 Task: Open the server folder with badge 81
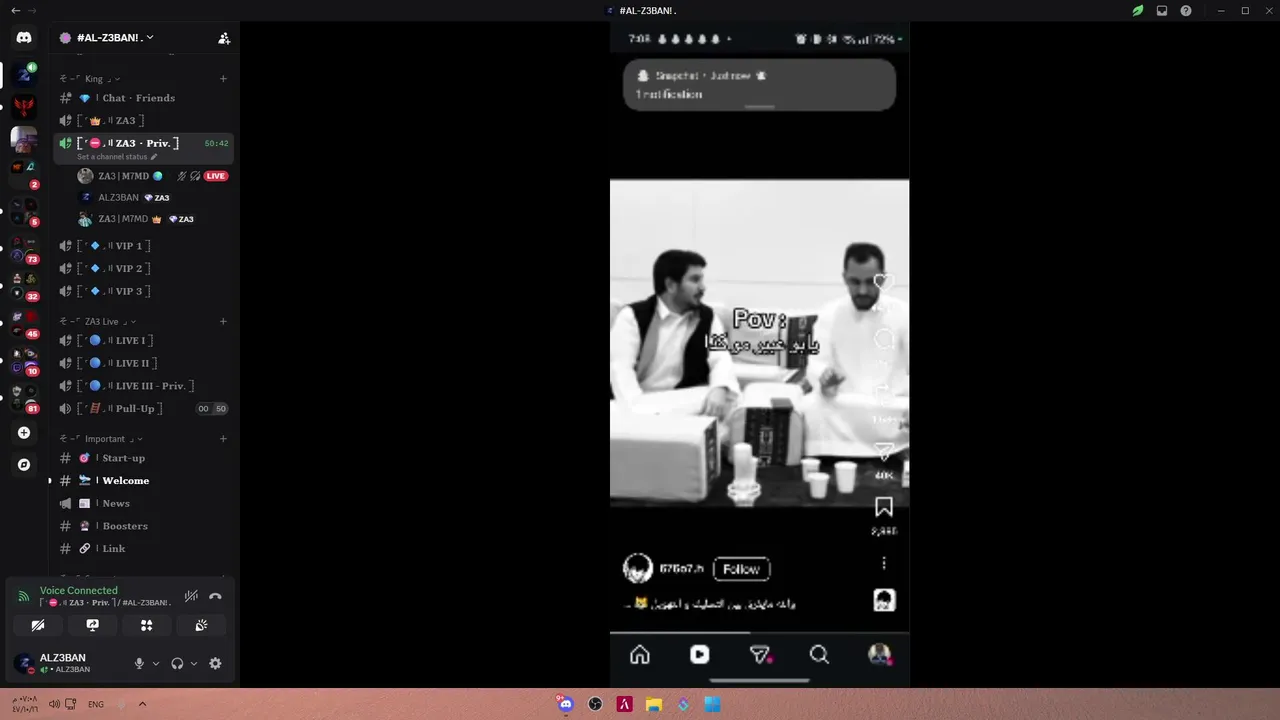click(x=24, y=398)
